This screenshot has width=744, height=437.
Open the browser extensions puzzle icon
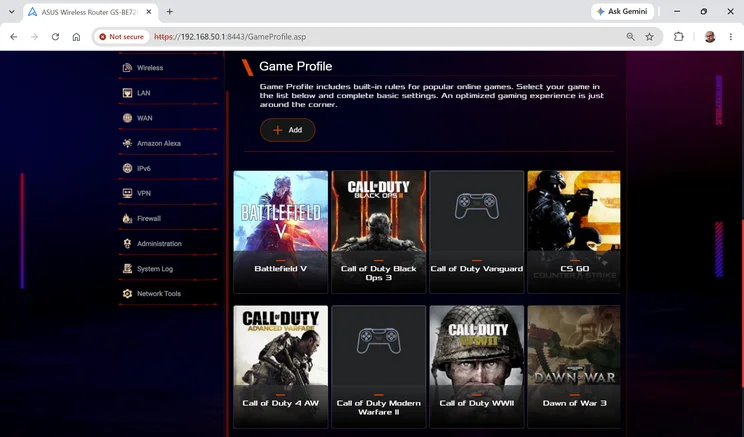[x=679, y=37]
